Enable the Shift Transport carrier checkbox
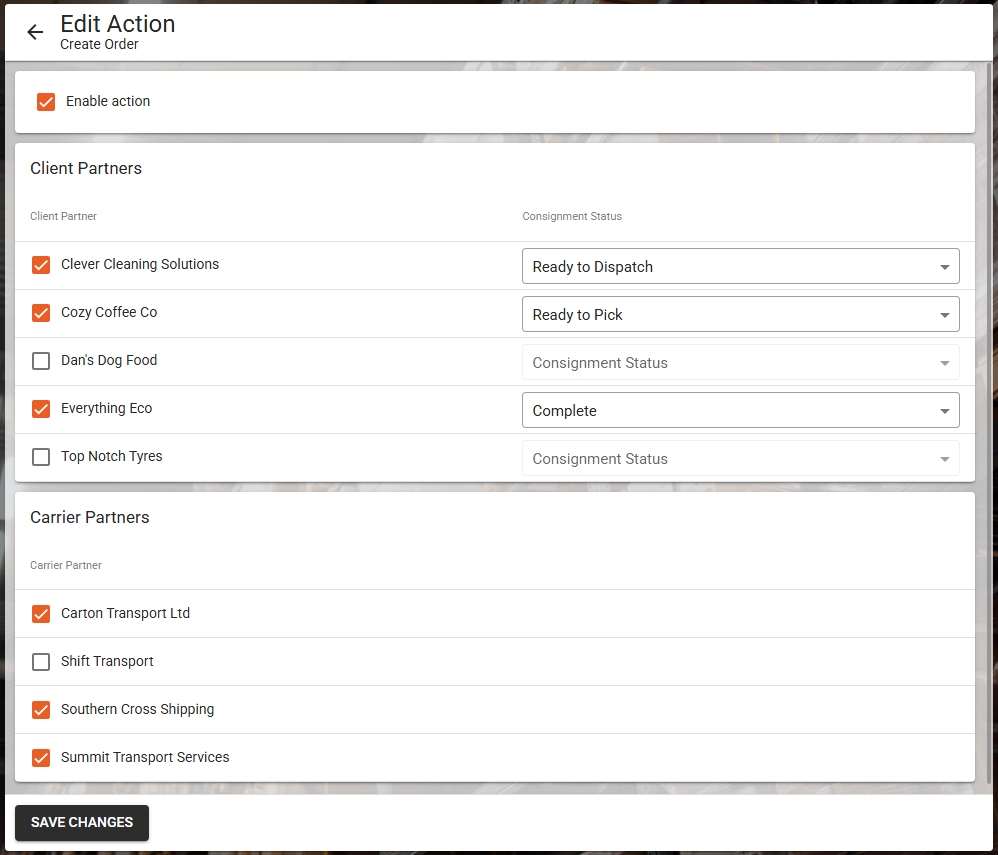Image resolution: width=998 pixels, height=855 pixels. point(41,662)
